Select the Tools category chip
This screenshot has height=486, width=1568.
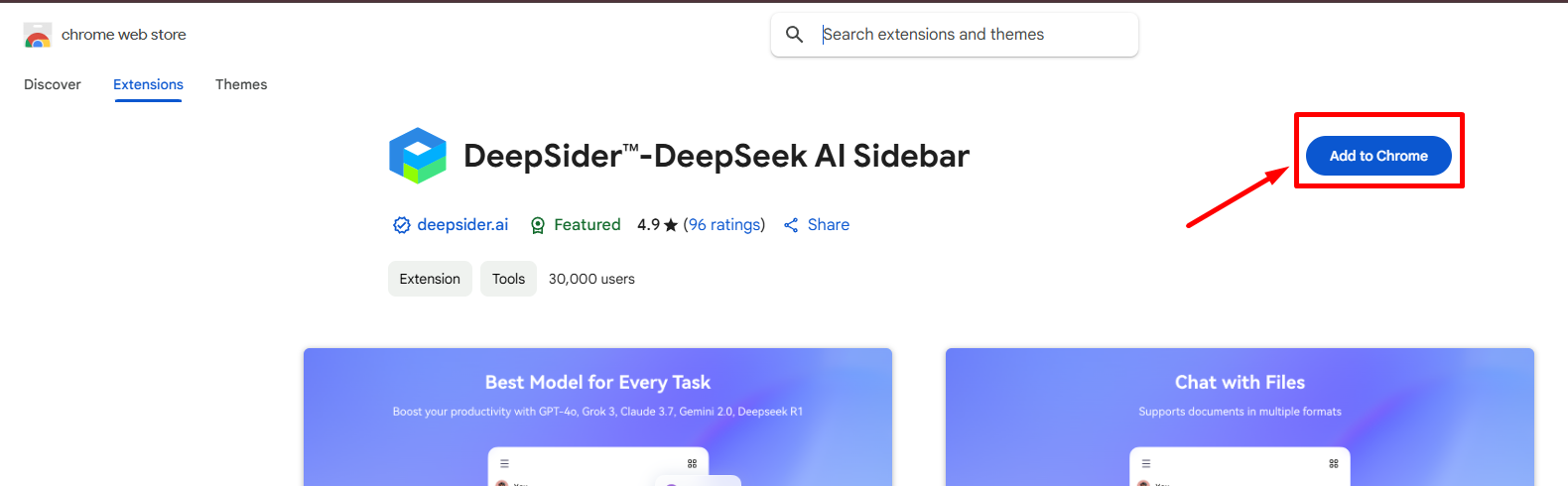tap(508, 279)
